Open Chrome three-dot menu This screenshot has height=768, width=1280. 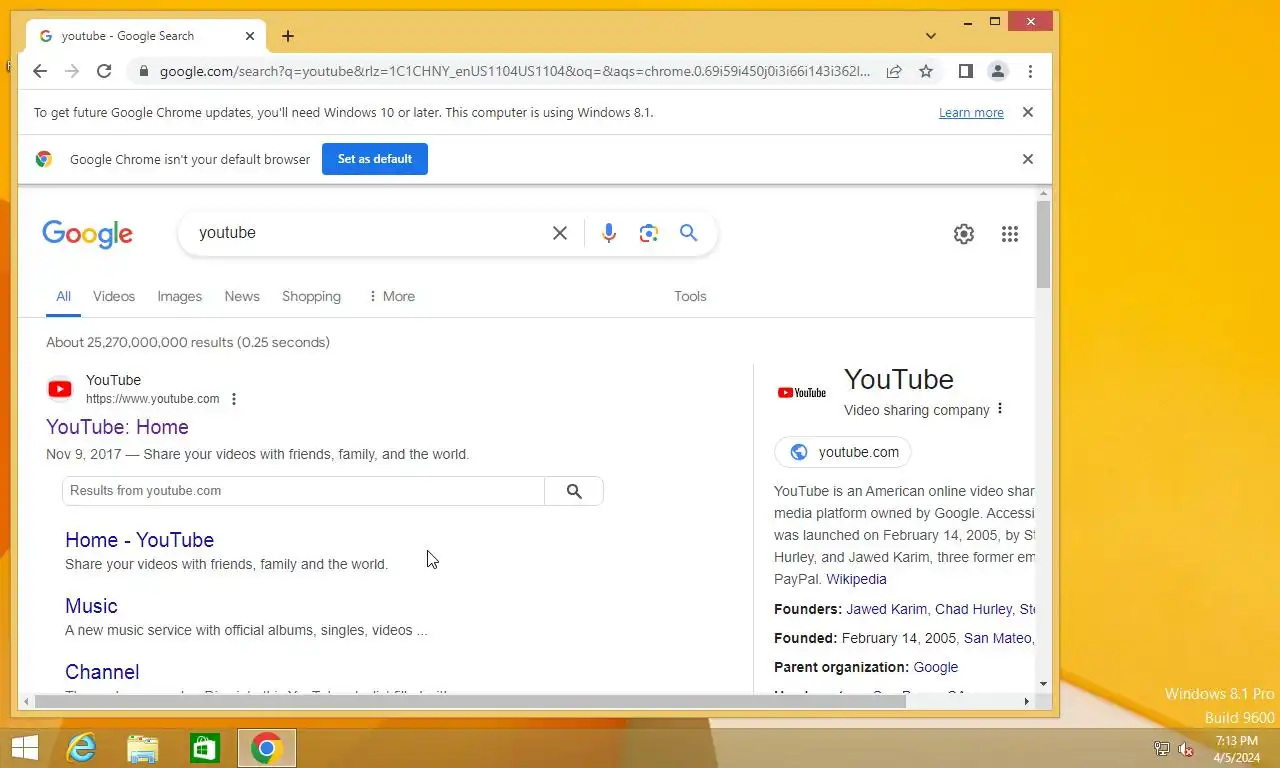coord(1030,71)
